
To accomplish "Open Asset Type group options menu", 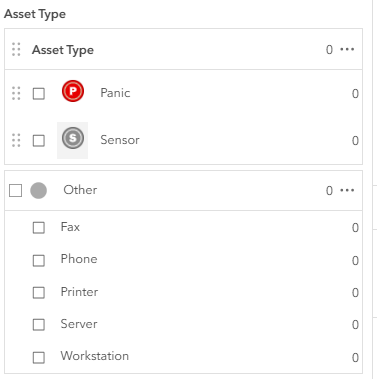I will coord(347,49).
